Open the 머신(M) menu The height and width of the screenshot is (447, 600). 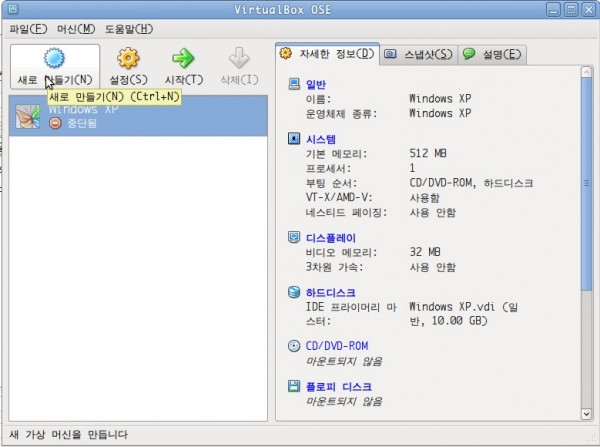[76, 29]
